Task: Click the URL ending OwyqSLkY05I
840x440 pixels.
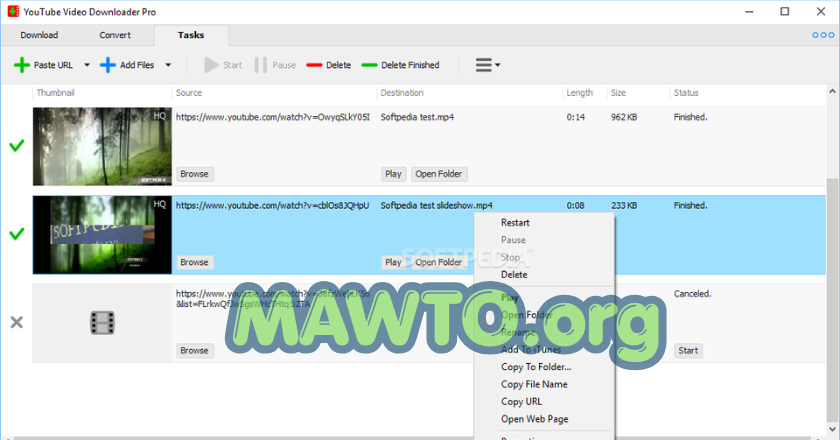Action: (x=273, y=117)
